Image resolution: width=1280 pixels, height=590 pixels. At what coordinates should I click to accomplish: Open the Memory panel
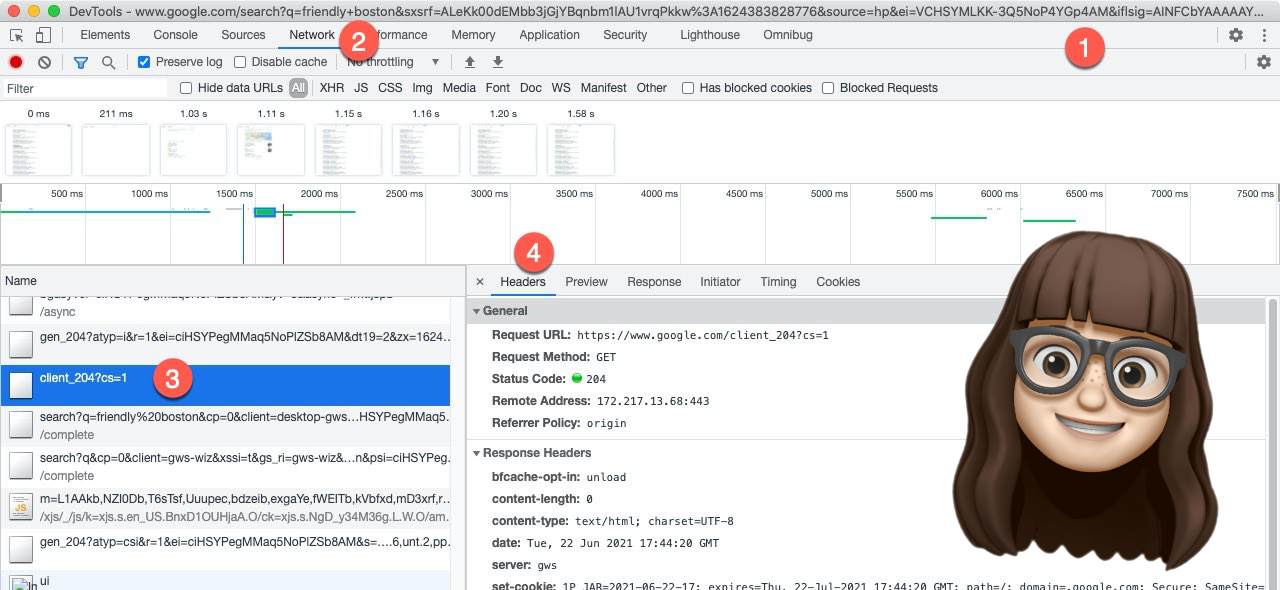tap(473, 35)
